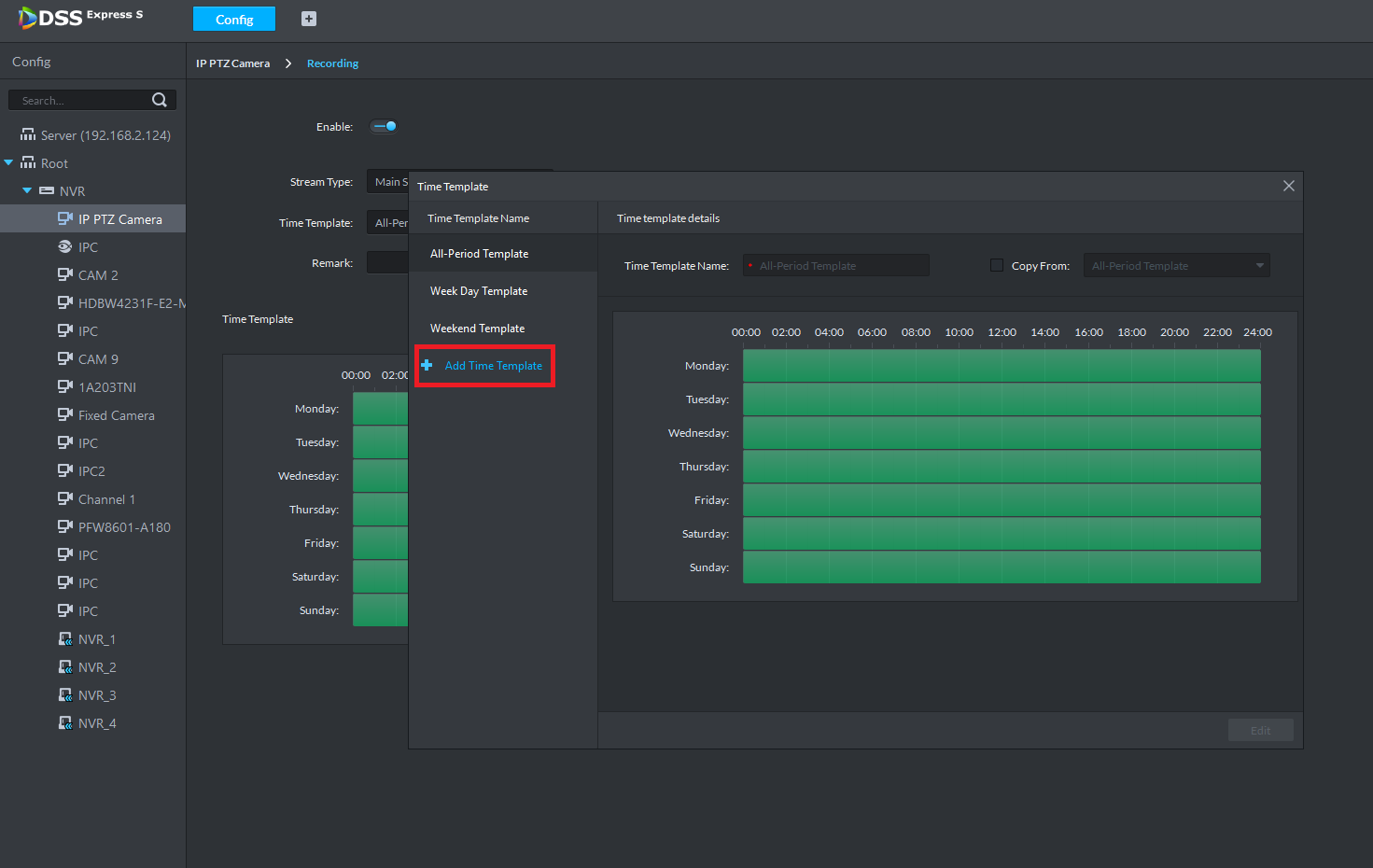The image size is (1373, 868).
Task: Click the CAM 2 camera icon
Action: click(65, 274)
